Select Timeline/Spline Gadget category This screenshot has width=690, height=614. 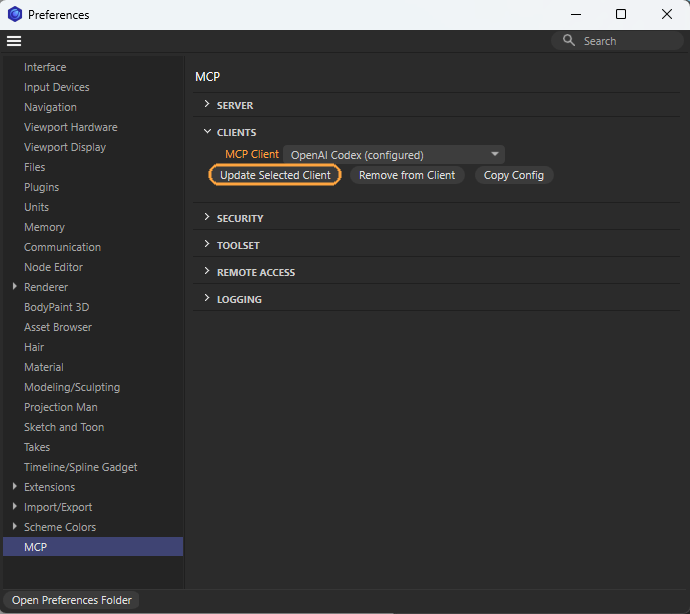[x=81, y=467]
